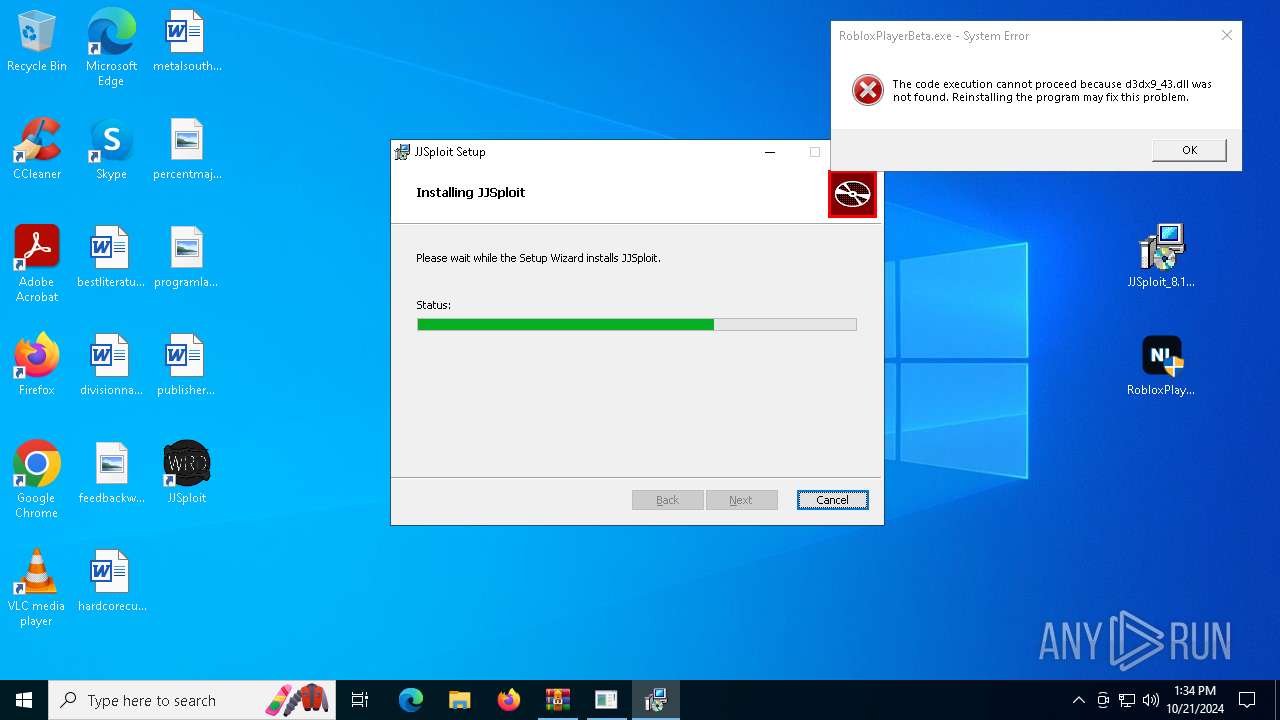The width and height of the screenshot is (1280, 720).
Task: Click the installation status progress bar
Action: pyautogui.click(x=637, y=324)
